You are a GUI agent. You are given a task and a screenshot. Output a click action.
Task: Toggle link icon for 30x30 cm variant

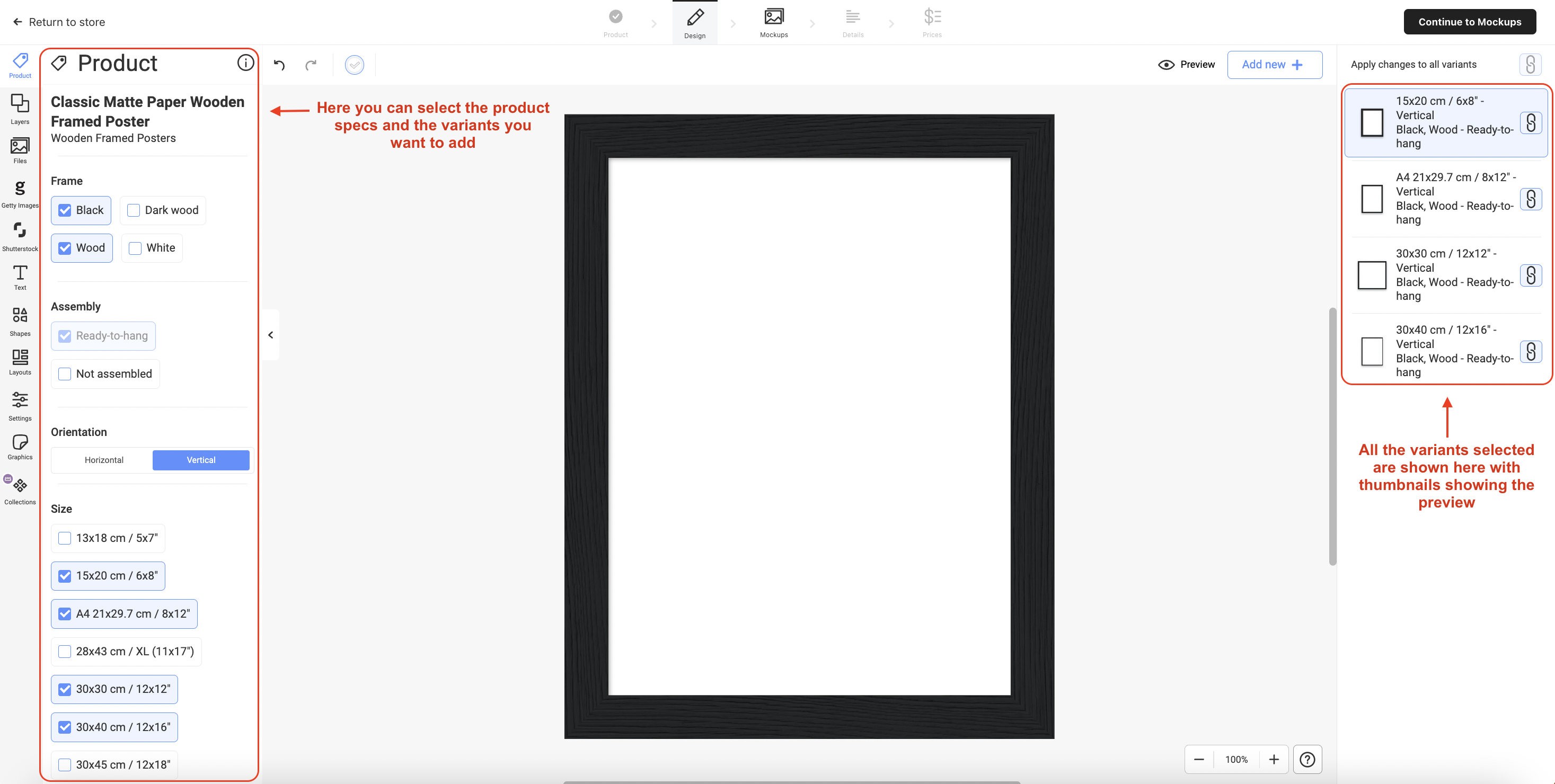coord(1531,275)
